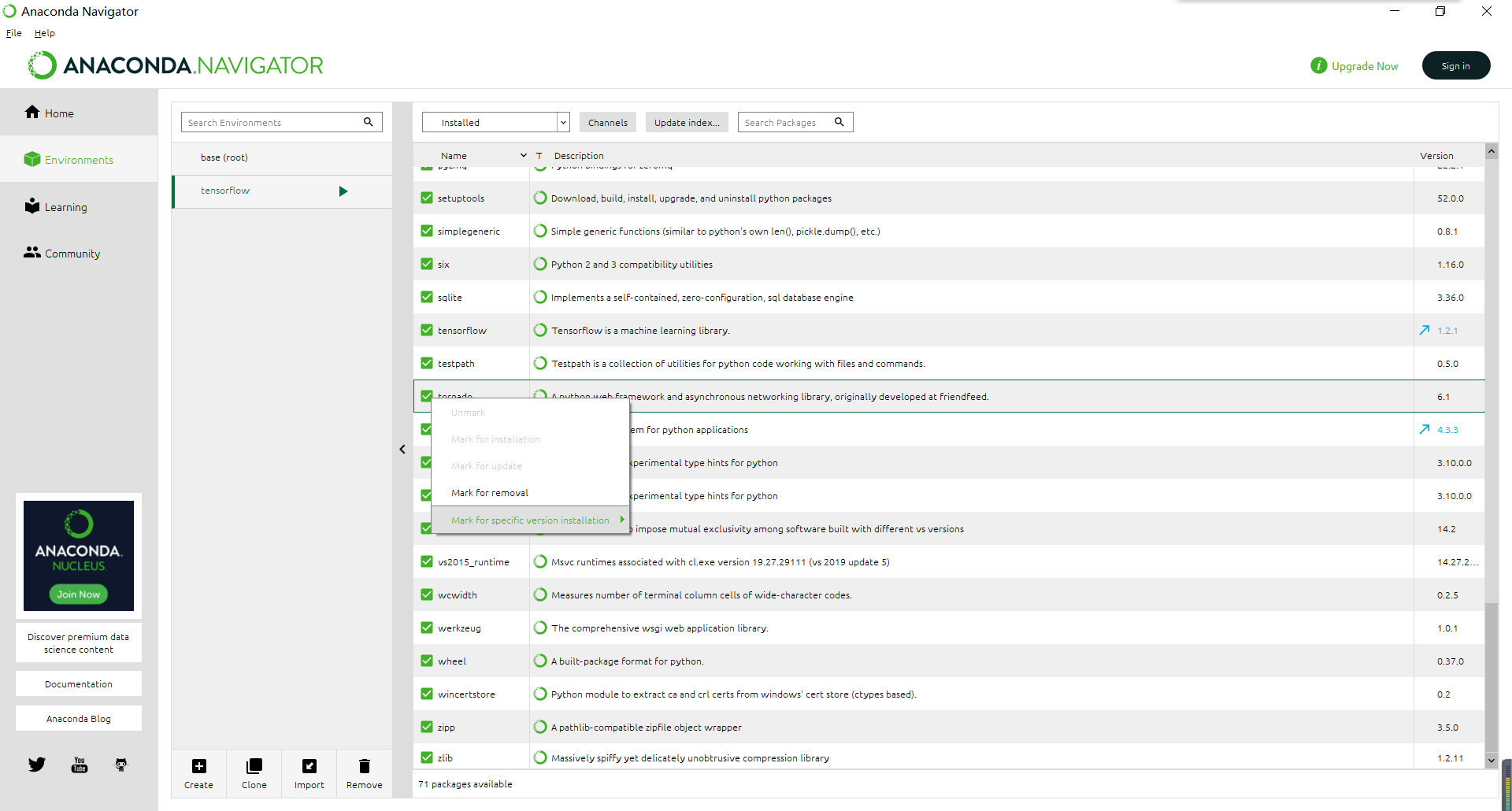Click the Upgrade Now link
Viewport: 1512px width, 811px height.
[x=1365, y=66]
